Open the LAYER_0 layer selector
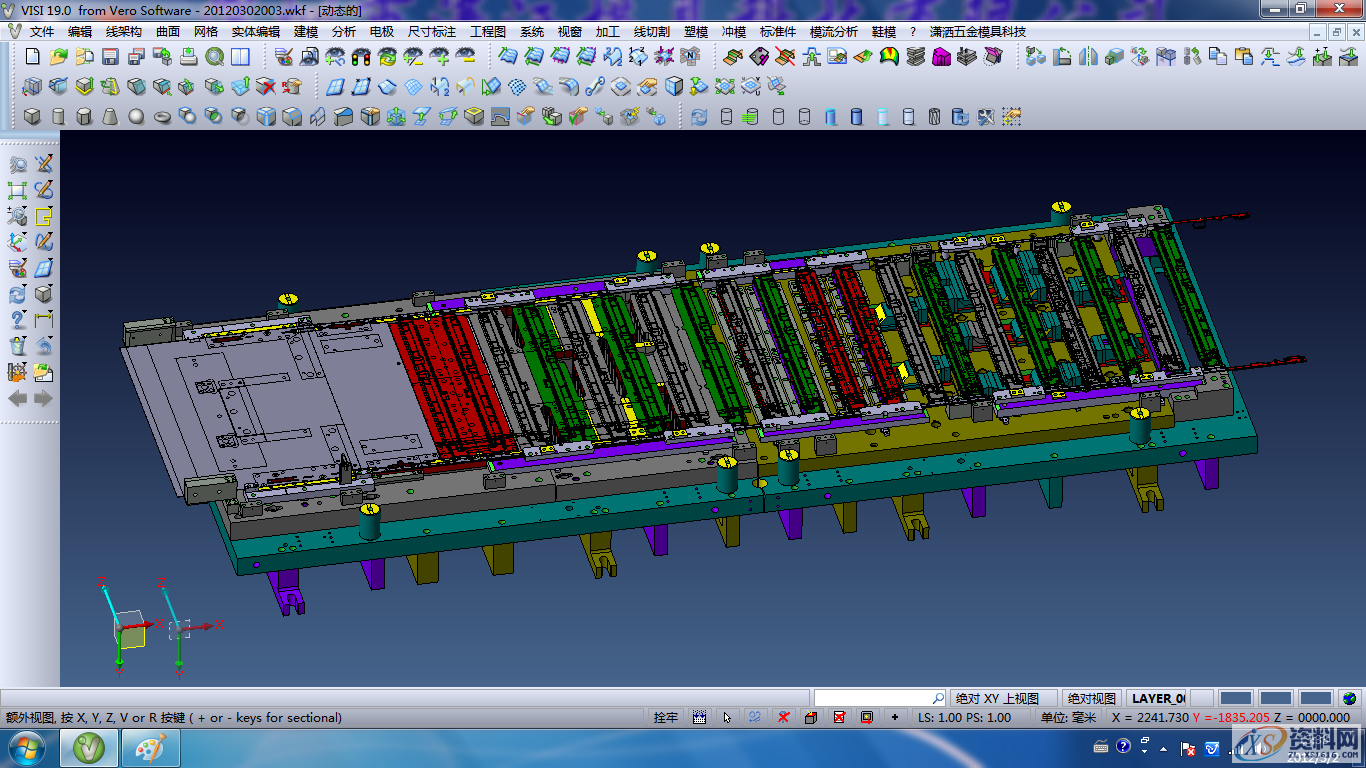The image size is (1366, 768). [1158, 698]
